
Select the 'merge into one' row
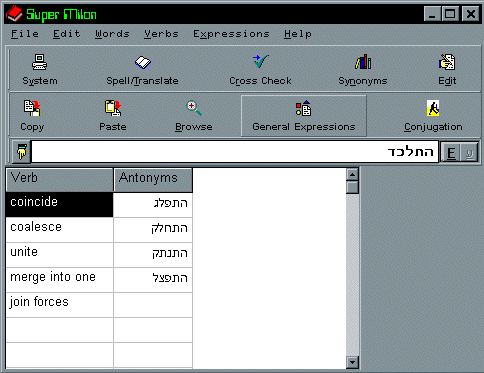coord(60,280)
